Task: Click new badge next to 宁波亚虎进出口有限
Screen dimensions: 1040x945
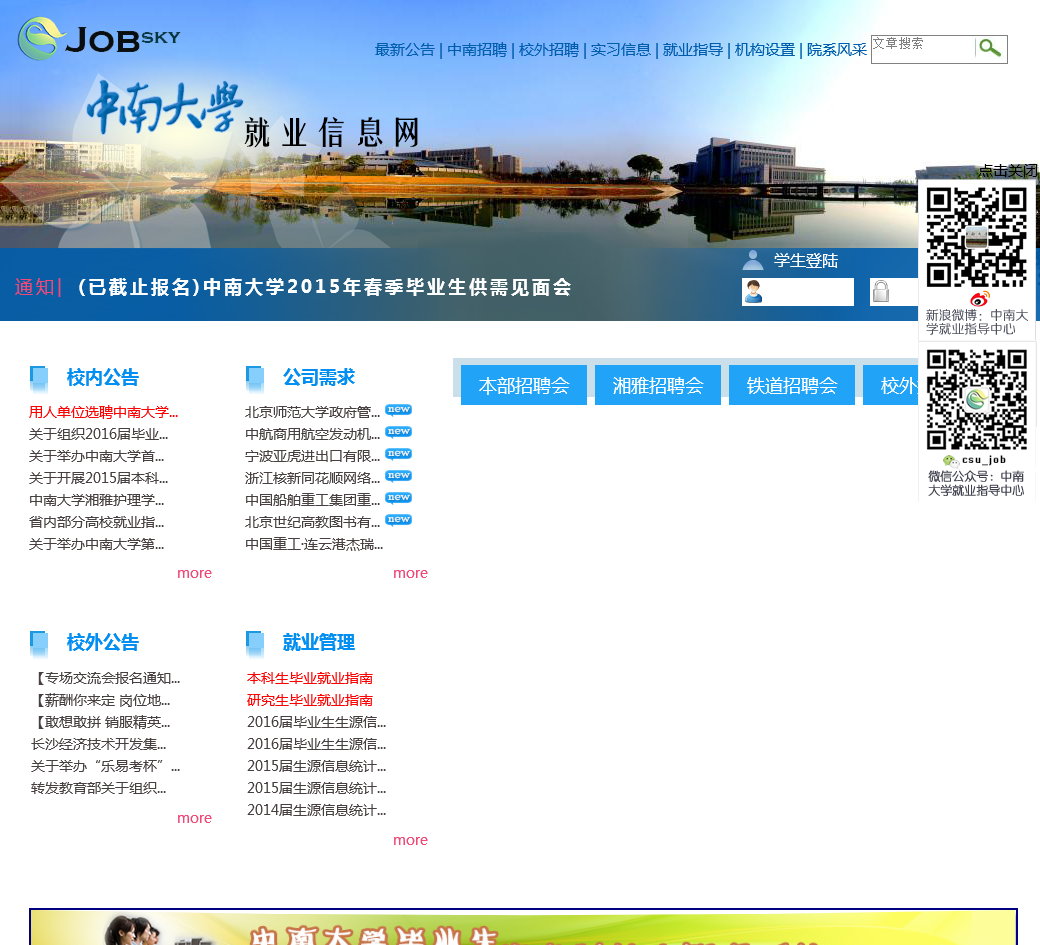Action: (x=399, y=454)
